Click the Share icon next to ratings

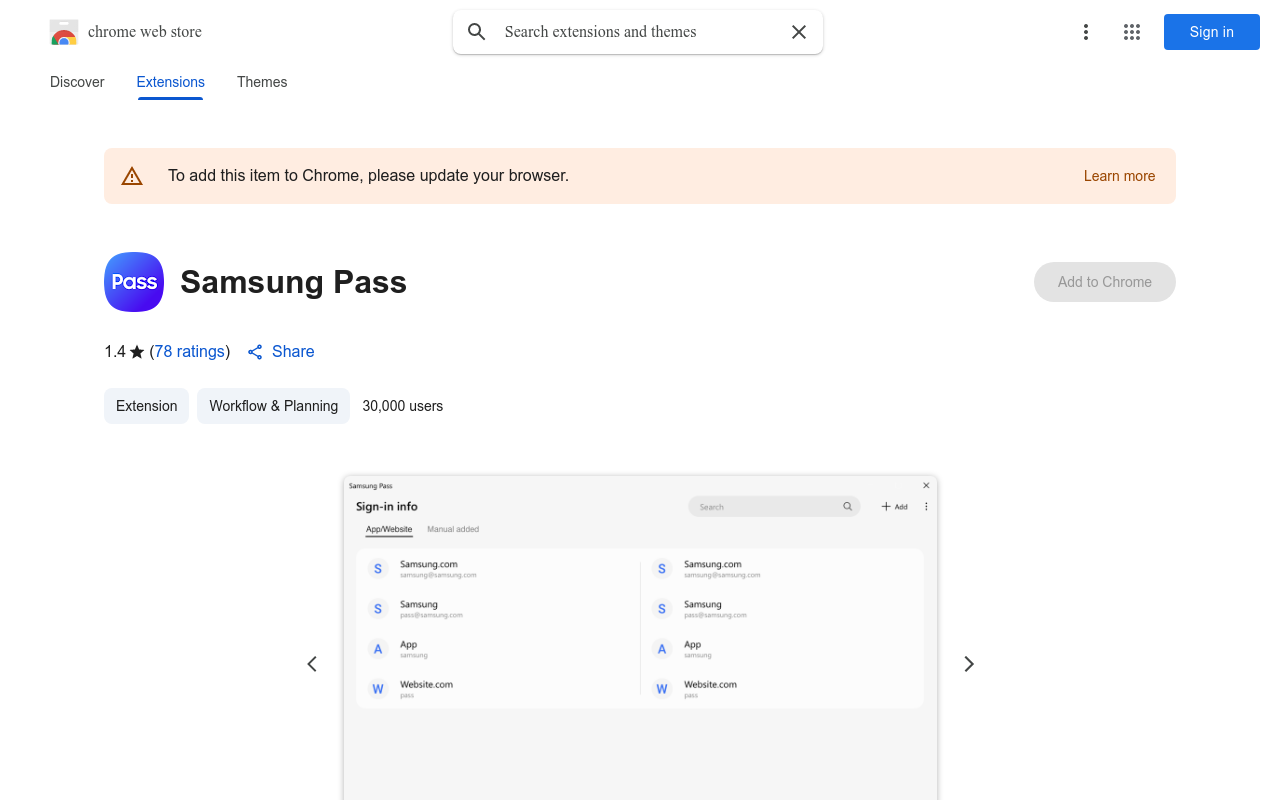(x=254, y=351)
